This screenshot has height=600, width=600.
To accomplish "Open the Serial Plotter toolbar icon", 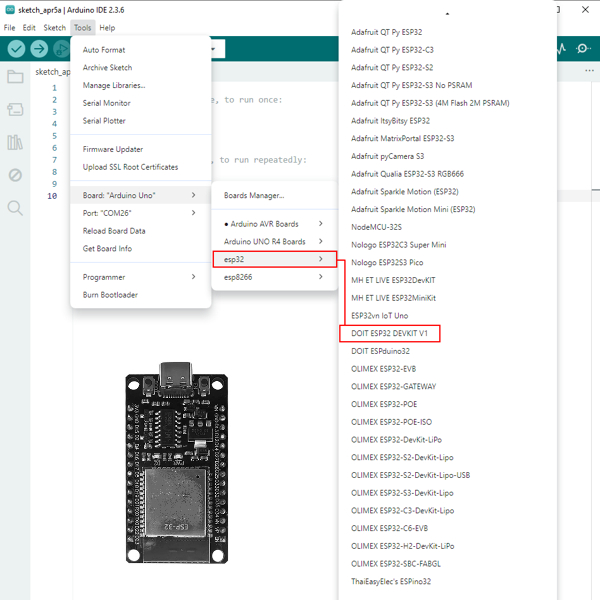I will point(561,49).
